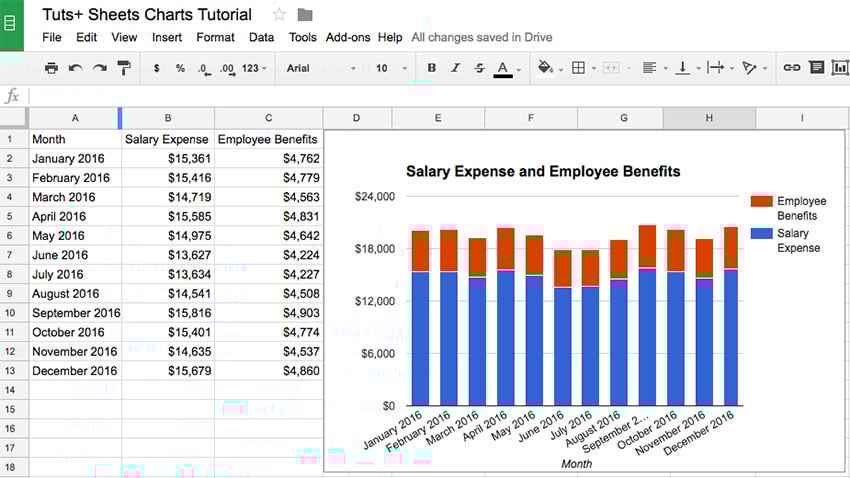The image size is (850, 478).
Task: Click the Print icon in toolbar
Action: tap(52, 68)
